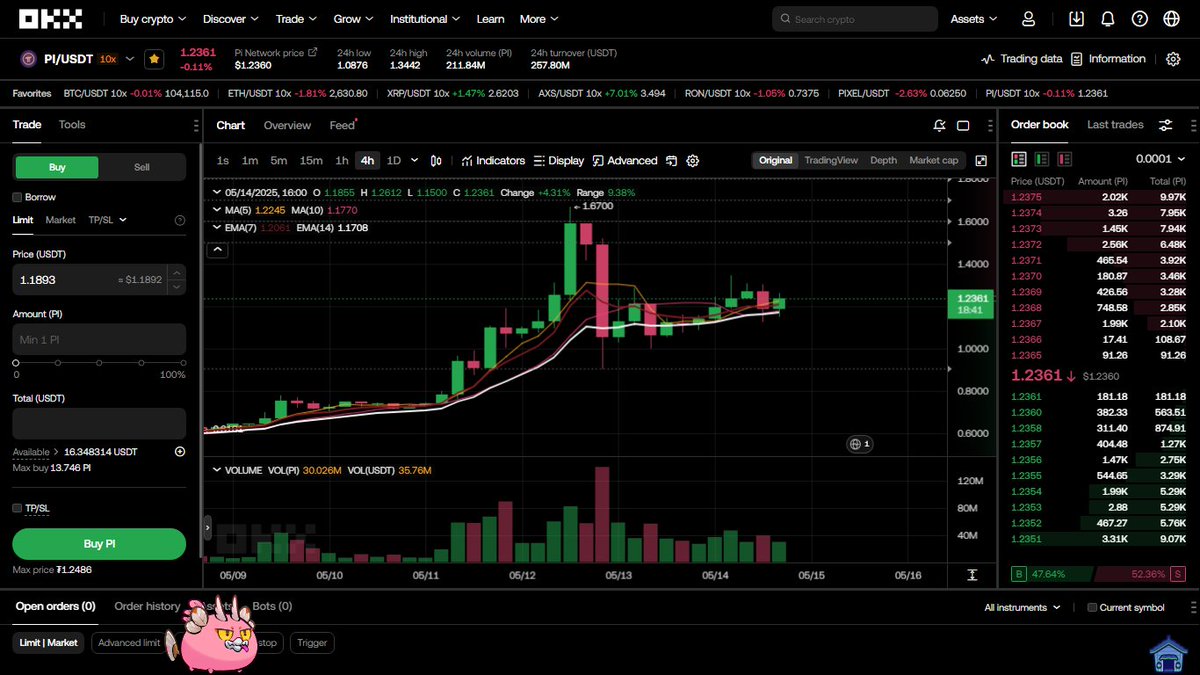
Task: Open order book precision 0.0001 dropdown
Action: [1160, 158]
